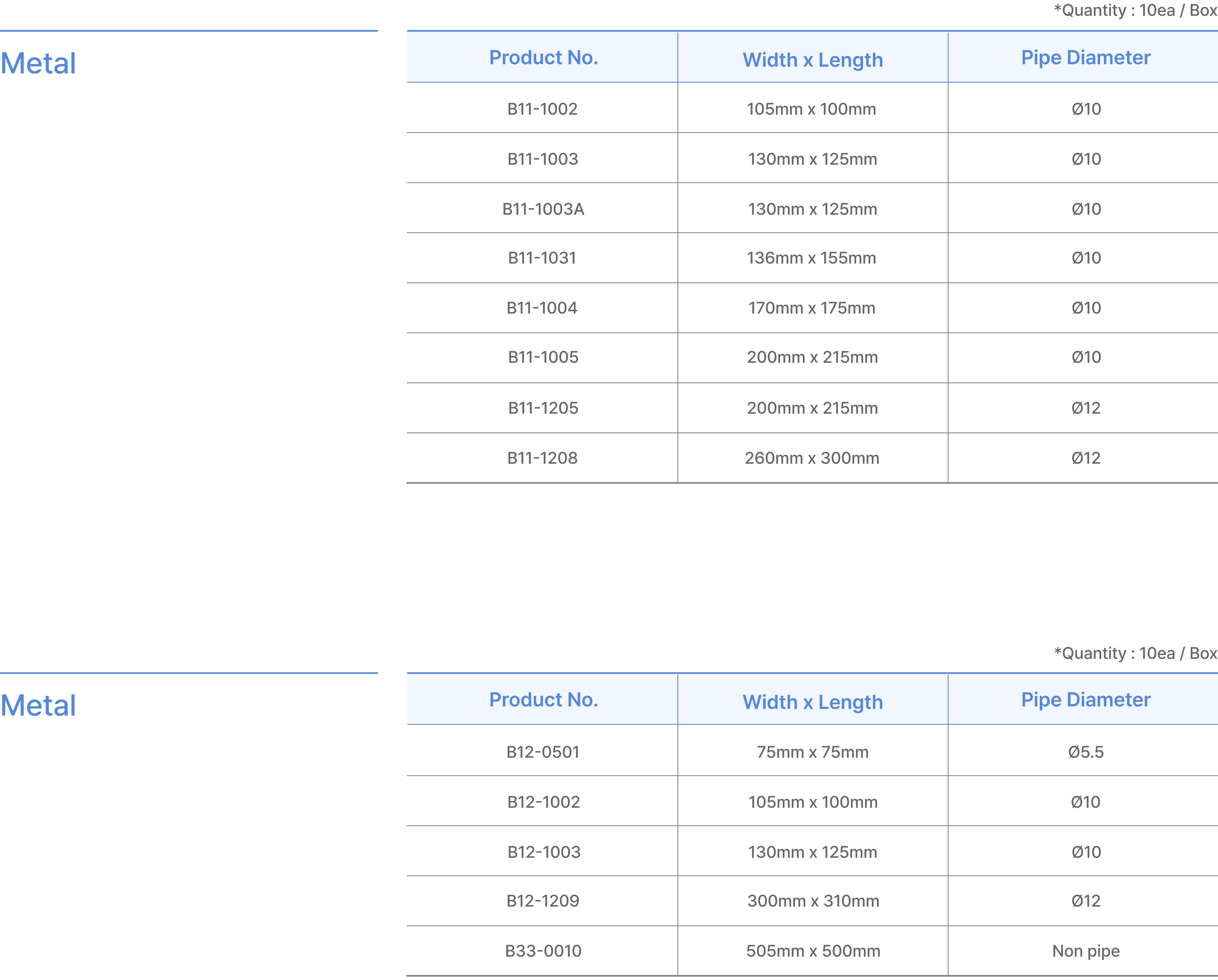Click Product No. header in bottom table
The width and height of the screenshot is (1218, 980).
tap(543, 700)
